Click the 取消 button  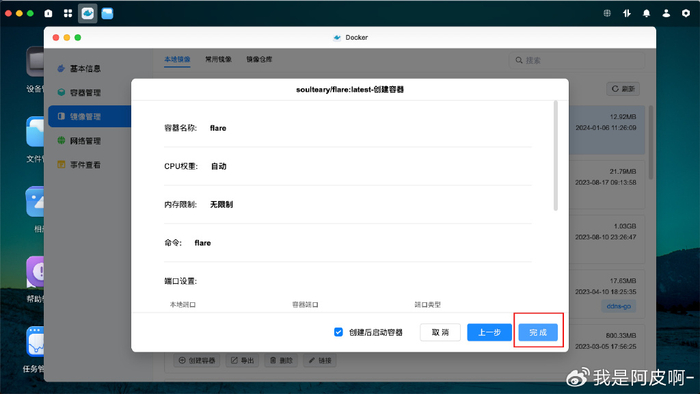point(440,332)
